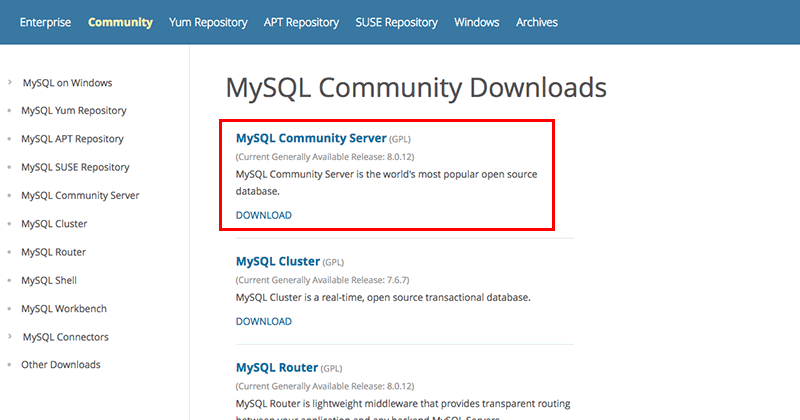This screenshot has width=800, height=420.
Task: Click DOWNLOAD under MySQL Cluster
Action: [264, 322]
